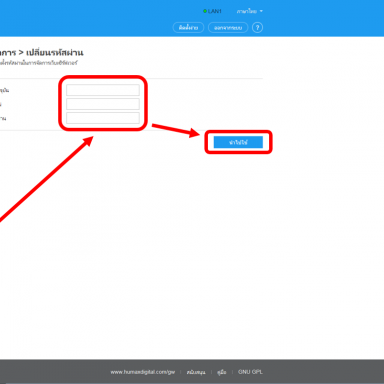
Task: Click the green LAN1 status dot
Action: pos(205,11)
